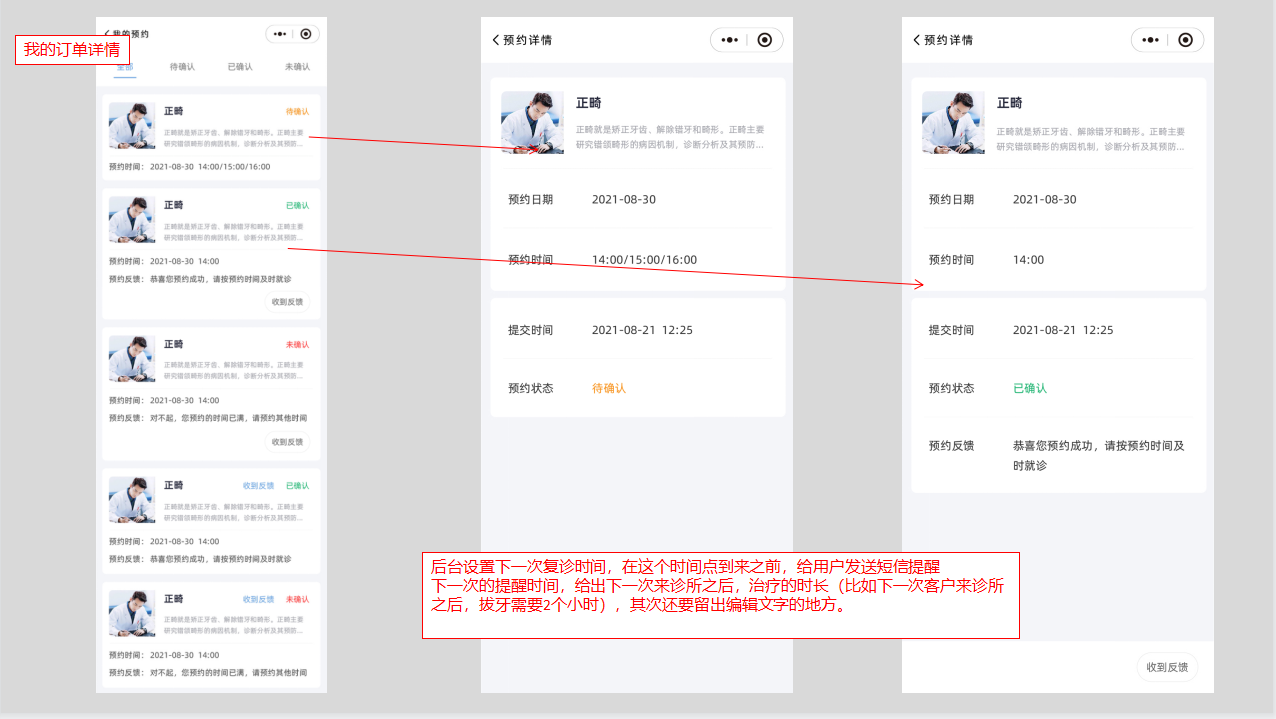Click the doctor photo in the middle detail screen
1276x719 pixels.
532,122
